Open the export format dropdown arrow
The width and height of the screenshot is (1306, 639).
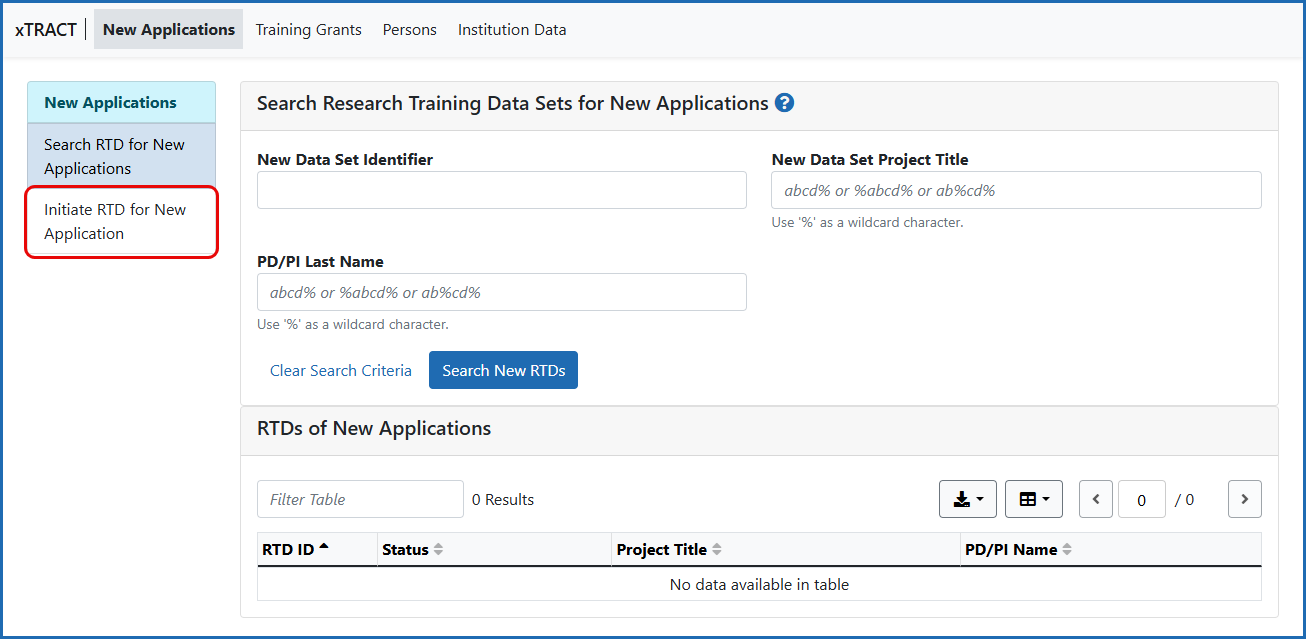pyautogui.click(x=981, y=498)
